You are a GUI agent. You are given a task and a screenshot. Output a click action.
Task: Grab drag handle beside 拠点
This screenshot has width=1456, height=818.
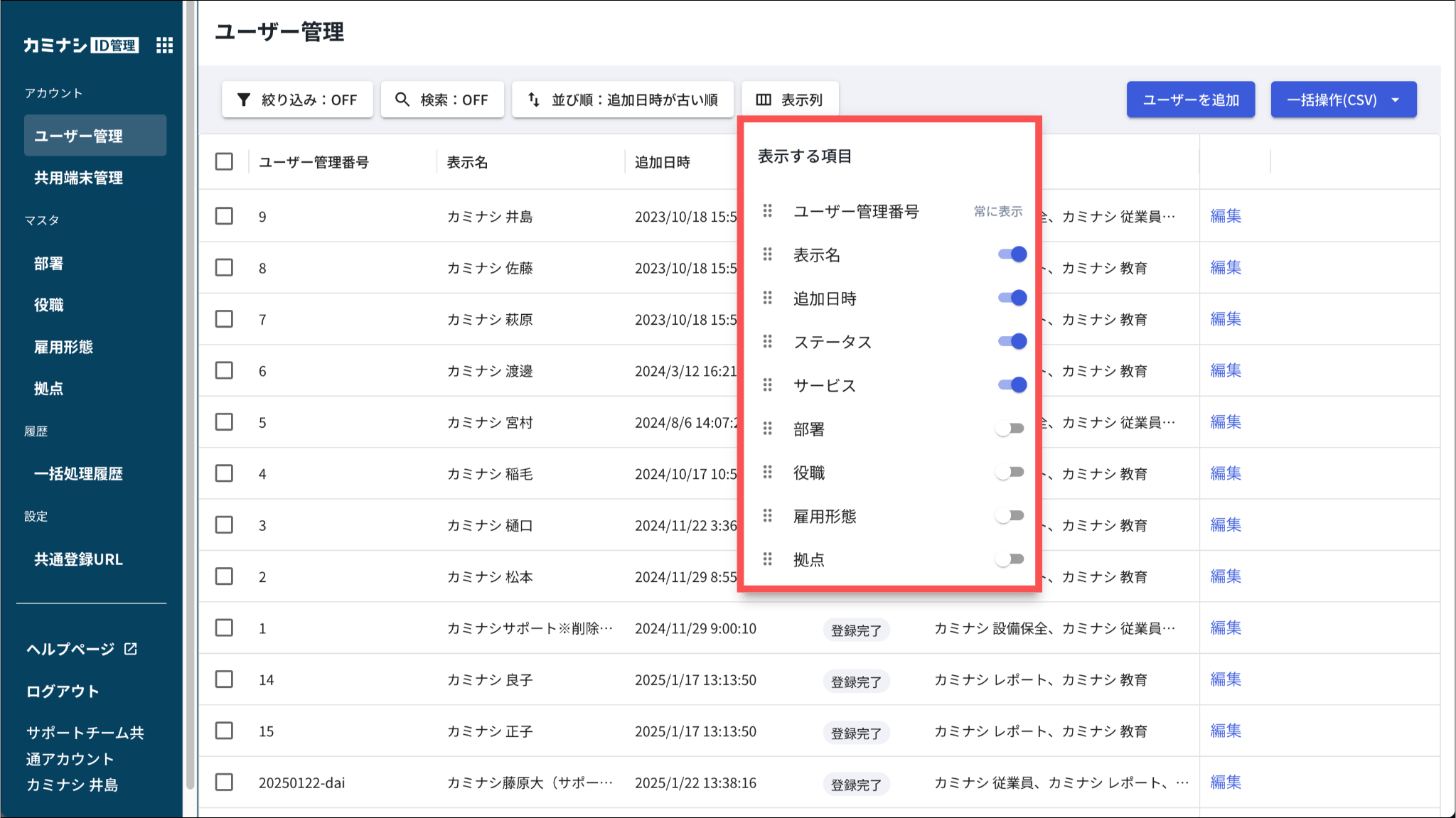[767, 559]
